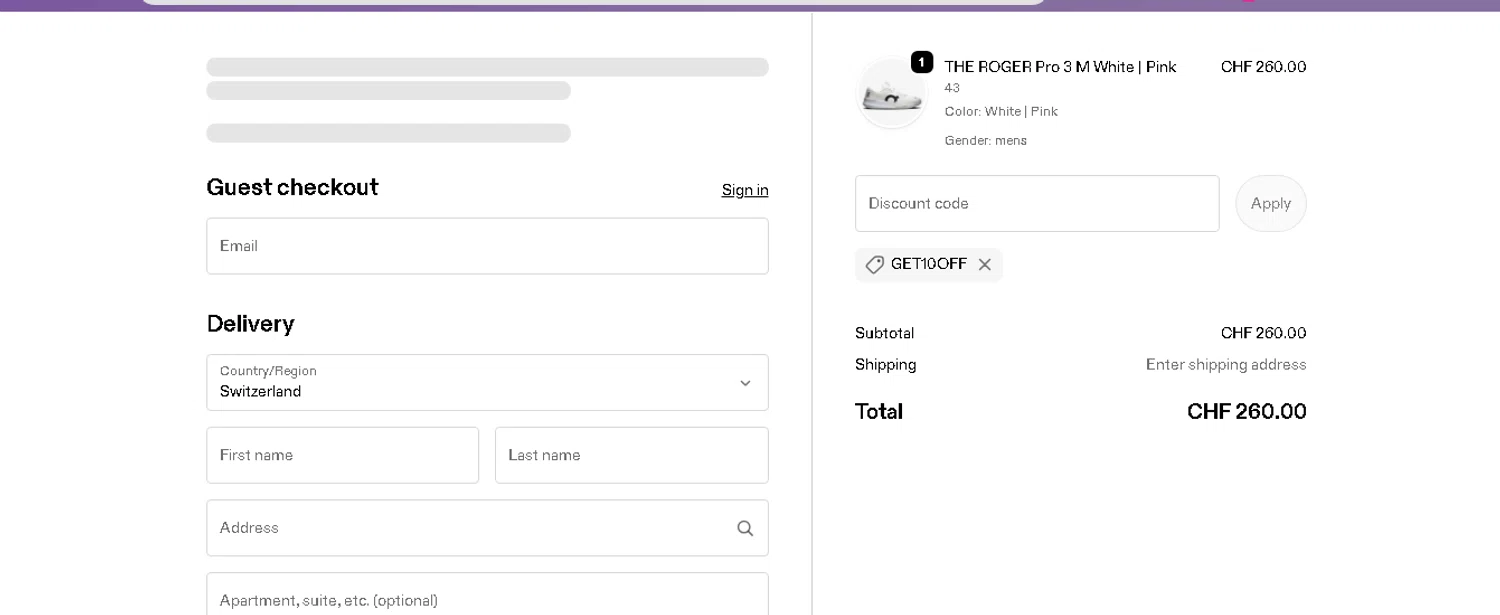Click the address search magnifier icon

[x=745, y=528]
